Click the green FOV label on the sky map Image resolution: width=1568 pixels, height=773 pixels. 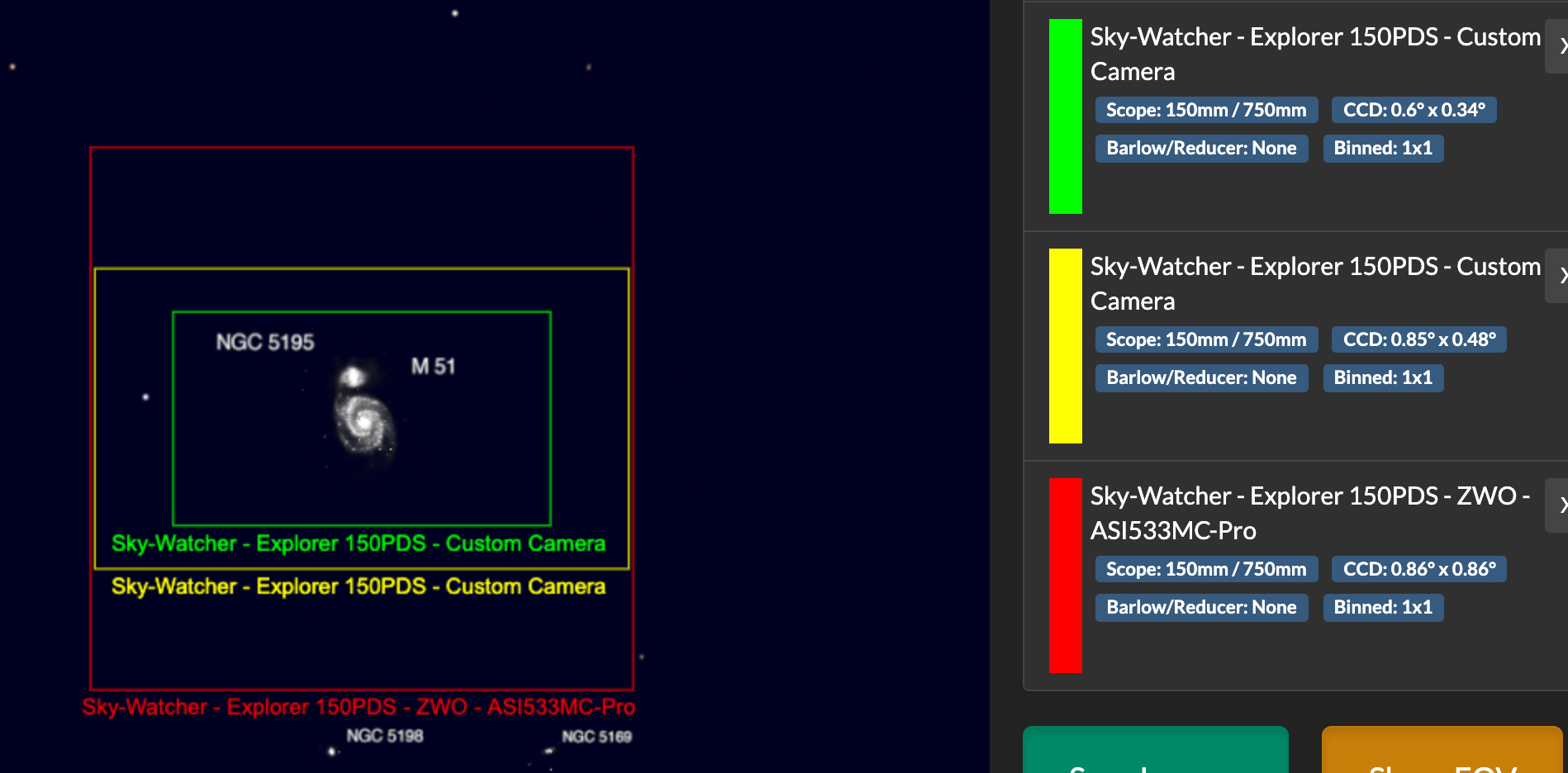point(359,543)
